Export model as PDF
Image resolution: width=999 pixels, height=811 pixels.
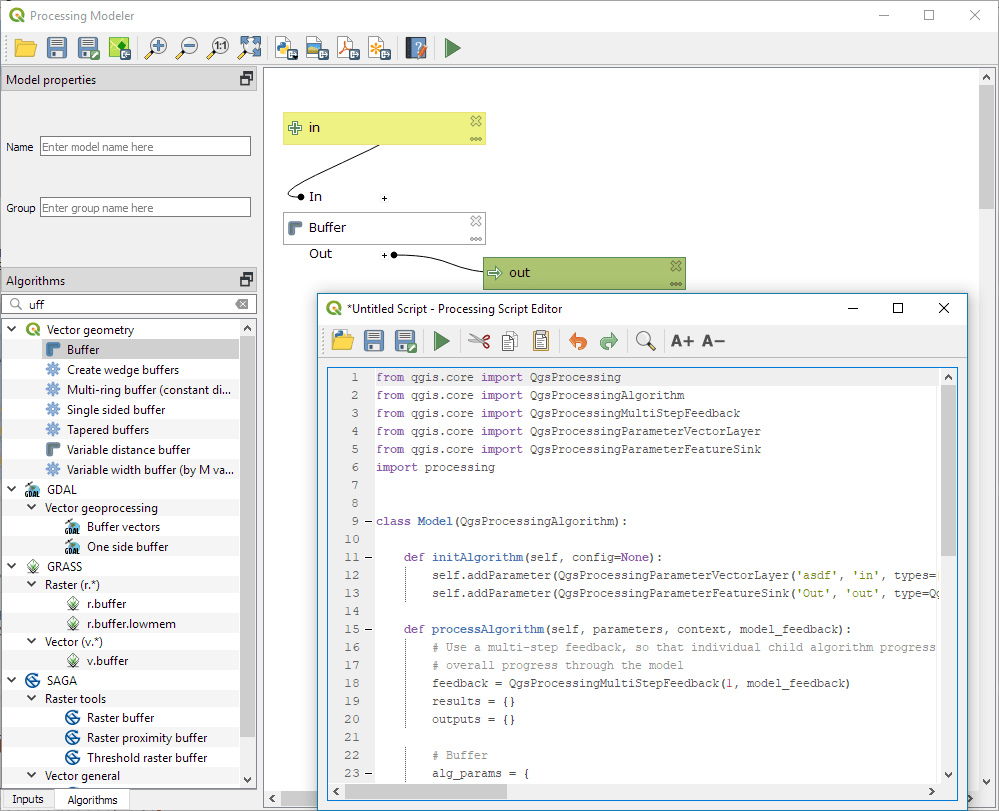tap(349, 48)
